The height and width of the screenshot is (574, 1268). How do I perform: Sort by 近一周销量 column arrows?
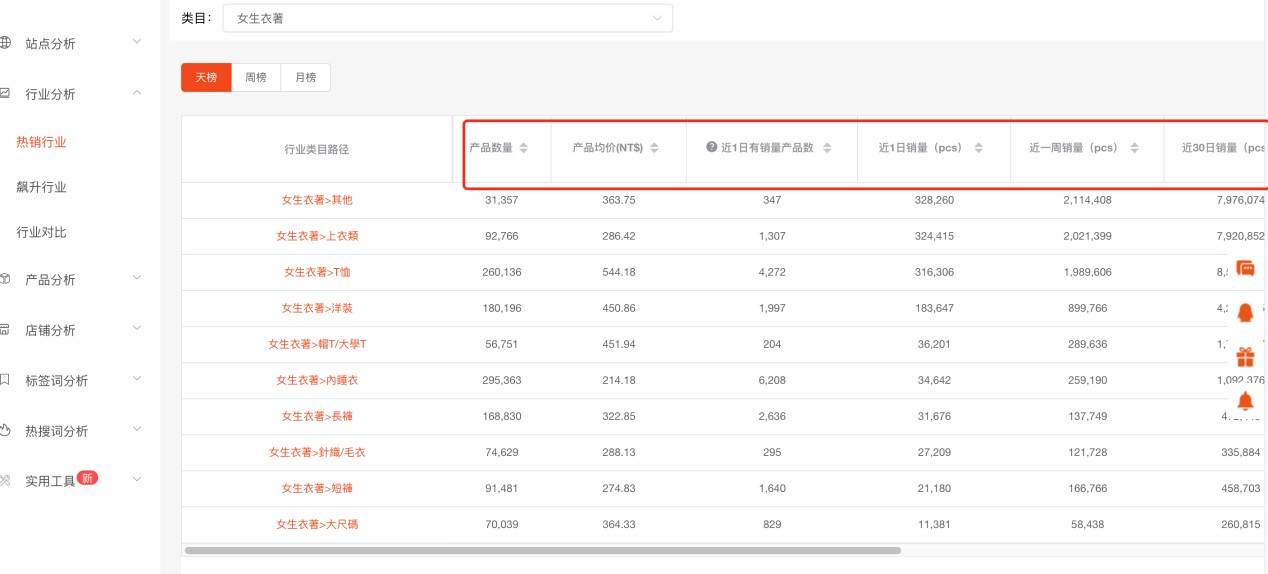pos(1134,148)
